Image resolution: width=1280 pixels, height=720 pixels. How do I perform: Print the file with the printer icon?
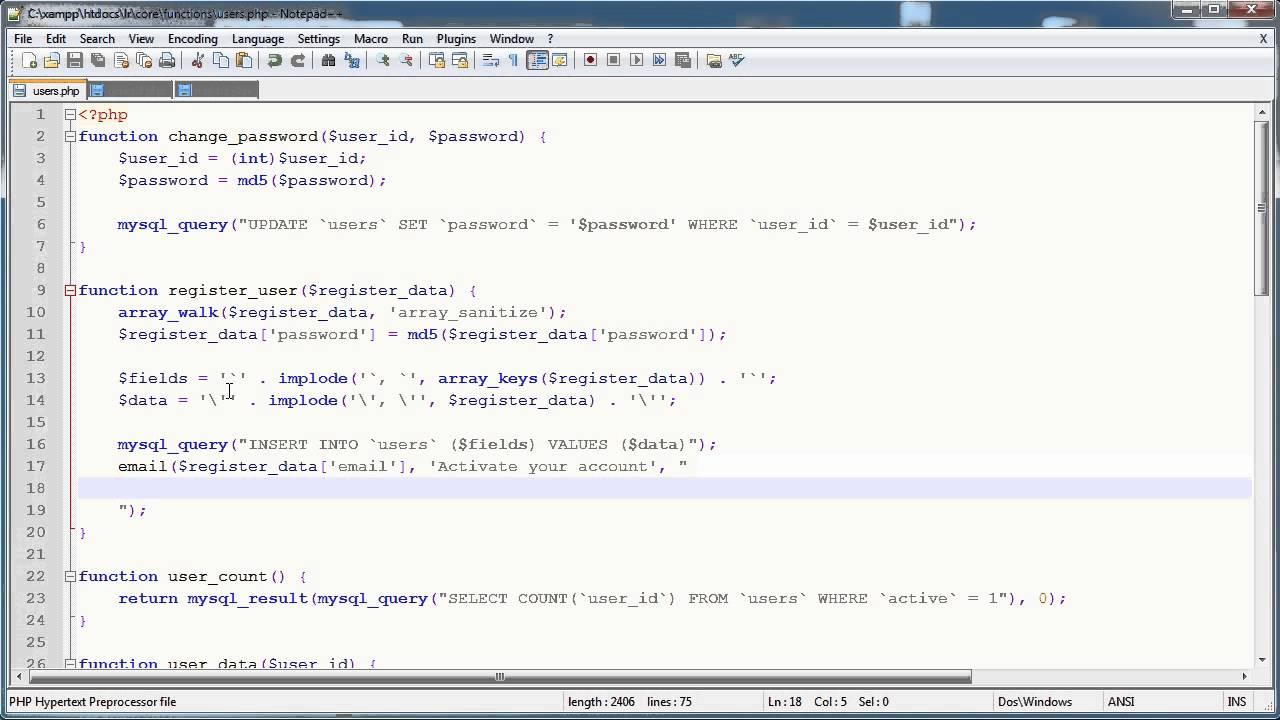(x=167, y=60)
